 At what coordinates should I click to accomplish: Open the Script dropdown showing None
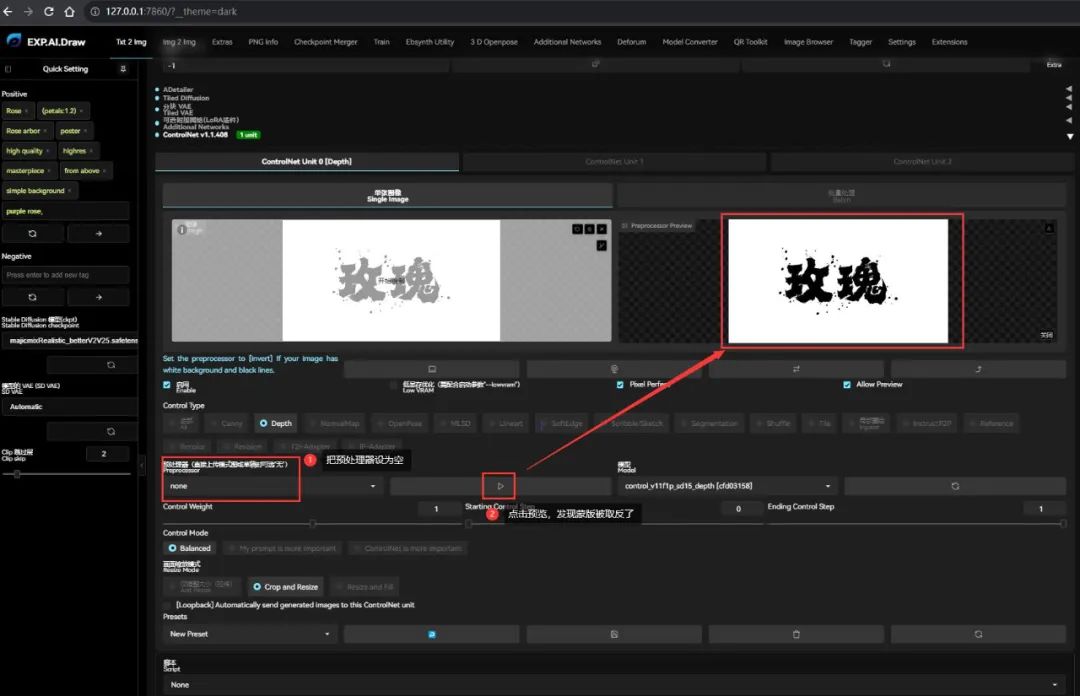click(614, 685)
